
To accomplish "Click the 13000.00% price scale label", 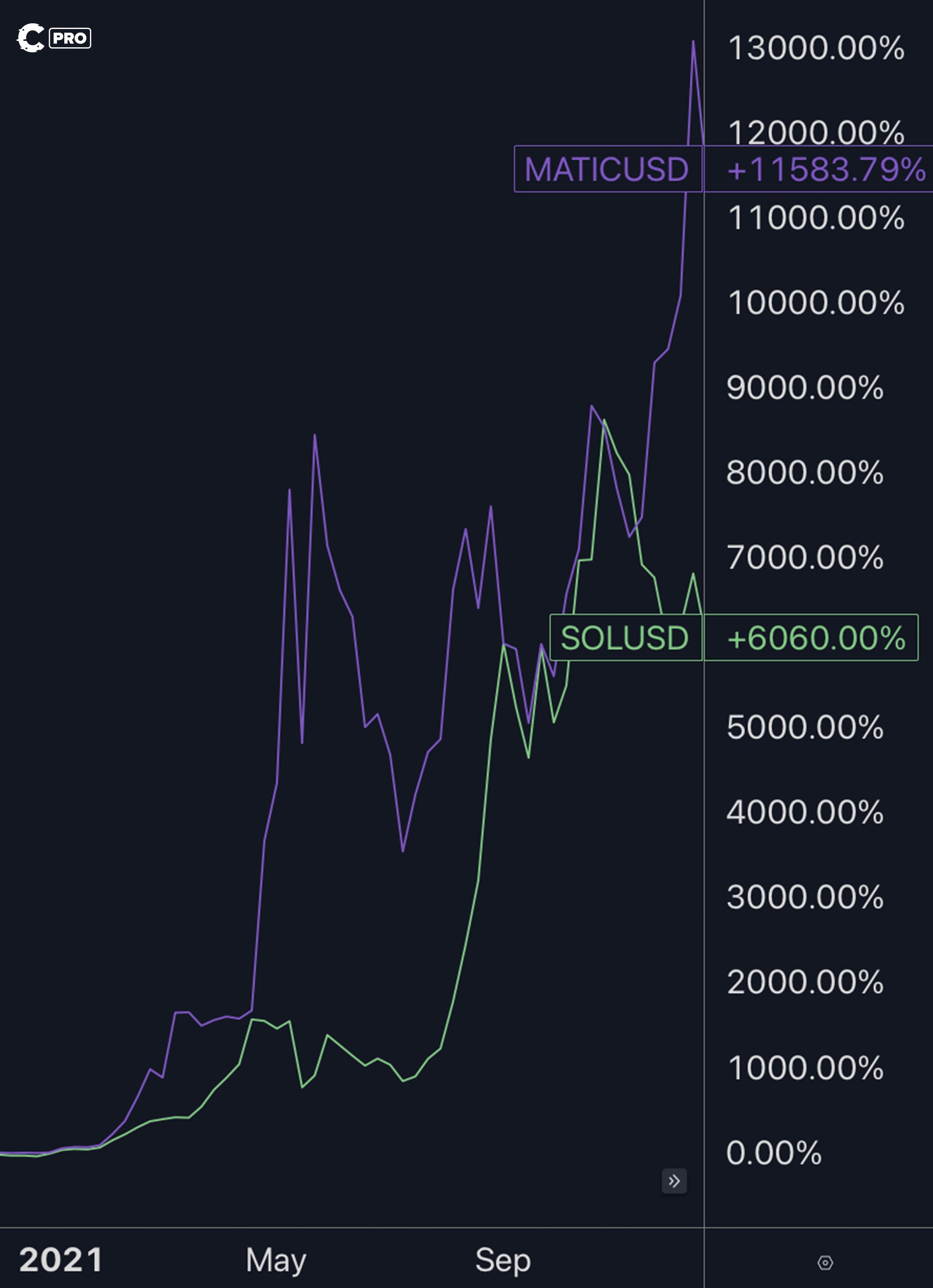I will pyautogui.click(x=816, y=48).
